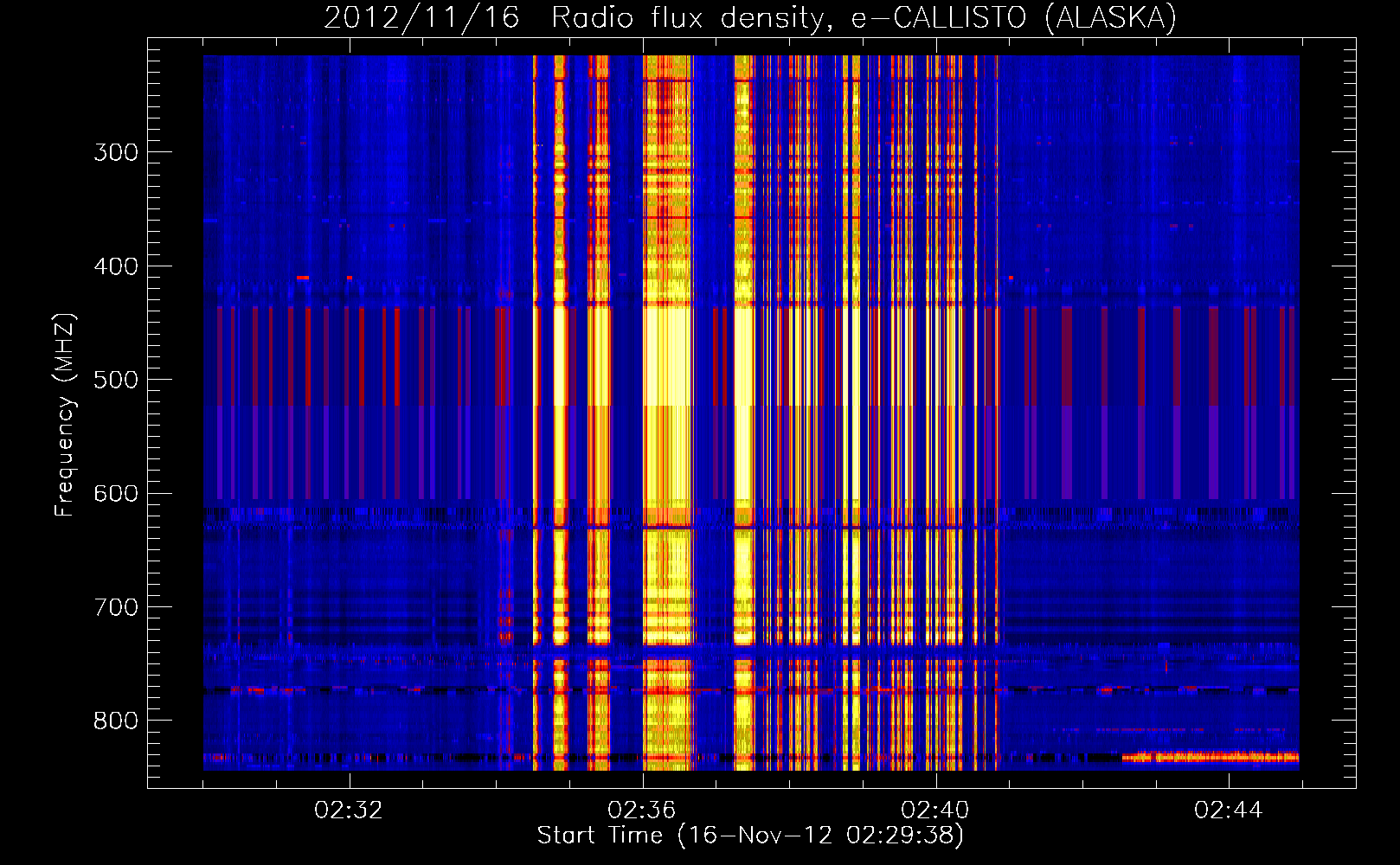Click the 700 frequency tick label
1400x865 pixels.
[x=116, y=607]
